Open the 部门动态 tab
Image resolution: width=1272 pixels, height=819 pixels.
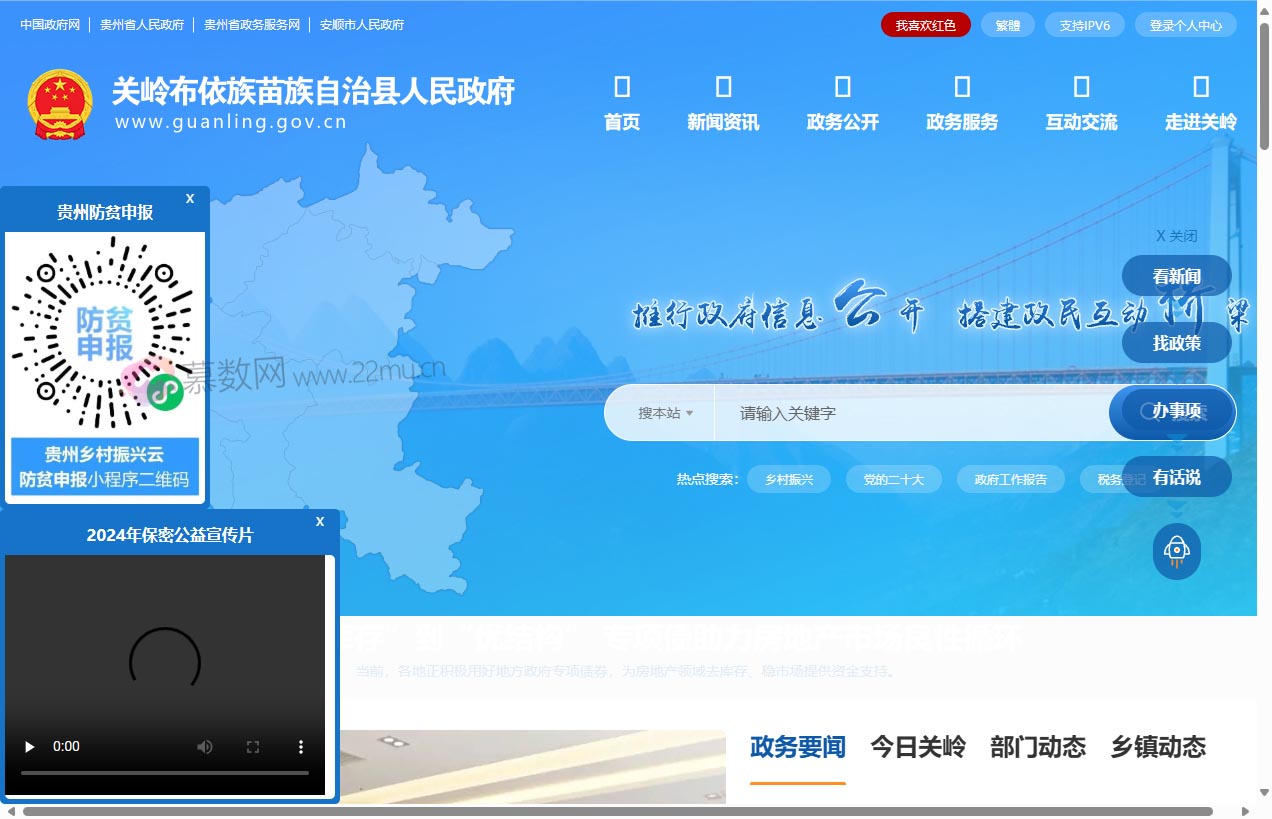[1038, 747]
